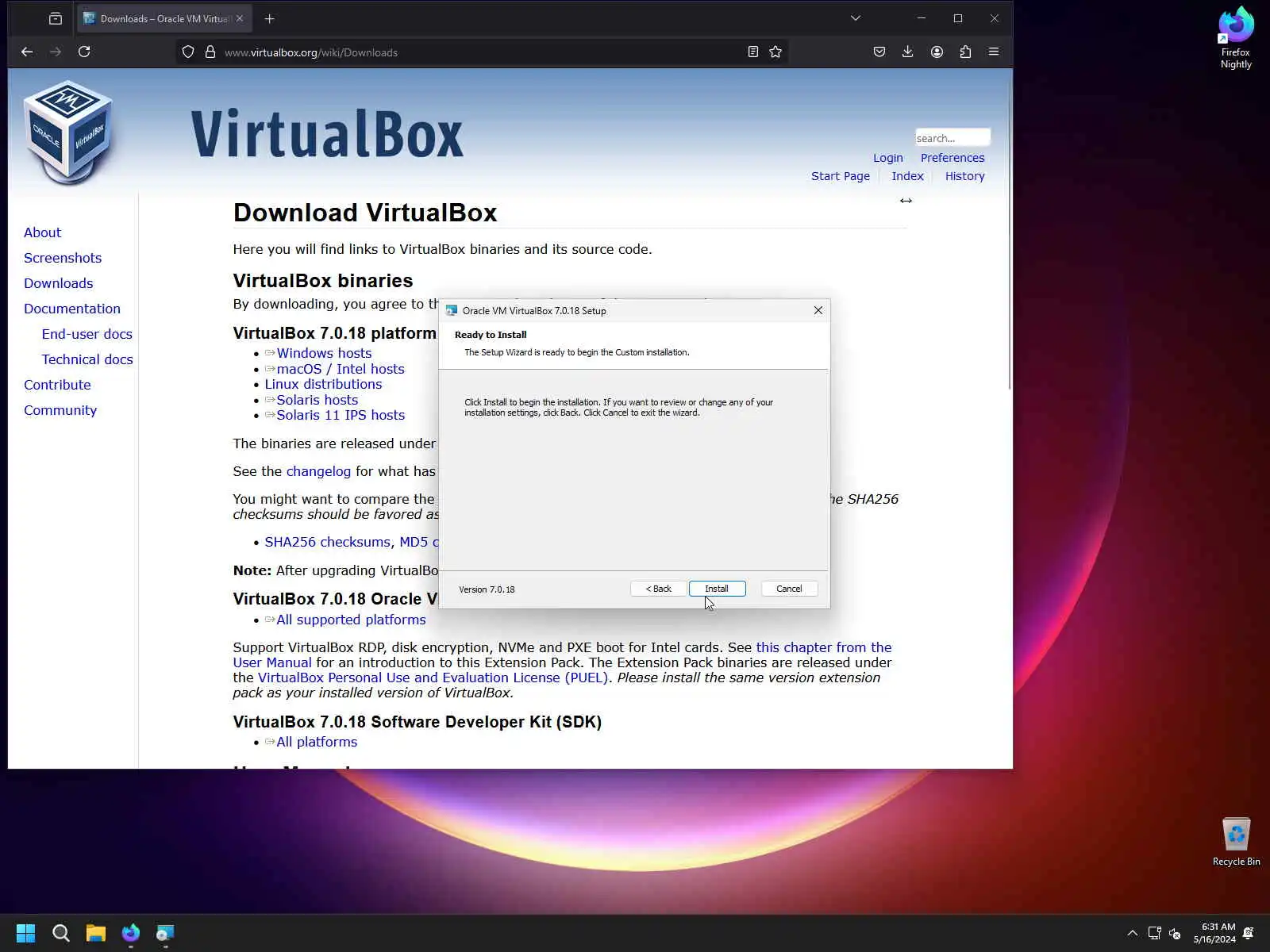Open Documentation in the sidebar
Image resolution: width=1270 pixels, height=952 pixels.
[72, 309]
